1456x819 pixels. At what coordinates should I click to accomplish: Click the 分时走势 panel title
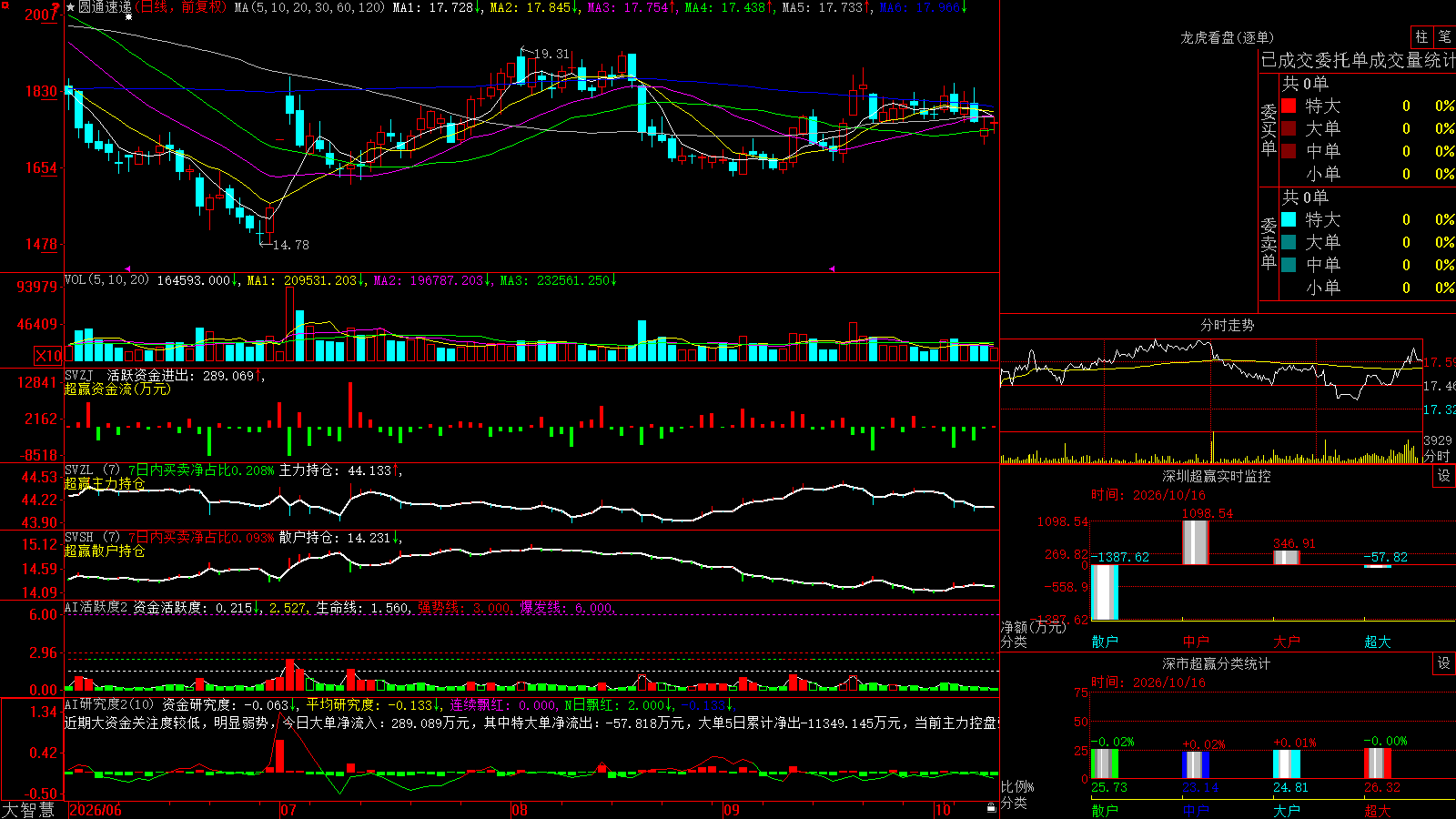tap(1227, 325)
